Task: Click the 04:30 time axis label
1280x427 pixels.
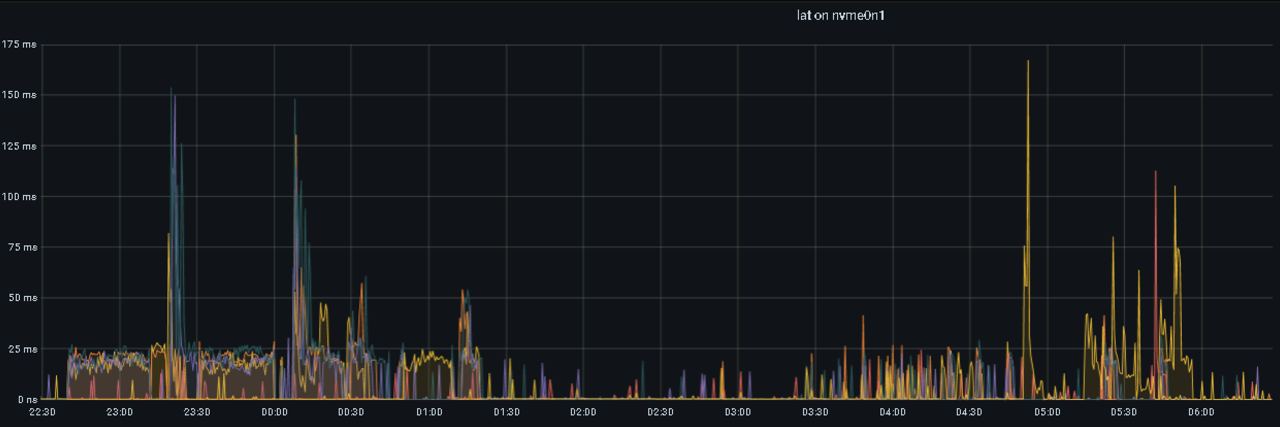Action: [x=969, y=412]
